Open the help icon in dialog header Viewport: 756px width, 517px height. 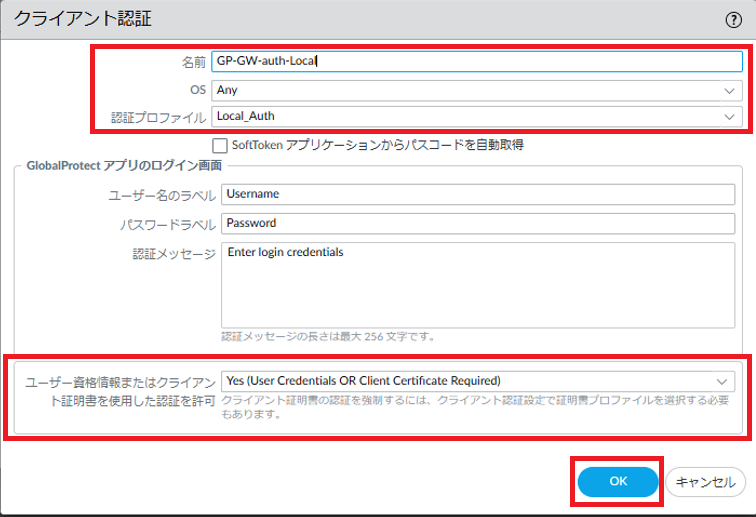pyautogui.click(x=733, y=20)
